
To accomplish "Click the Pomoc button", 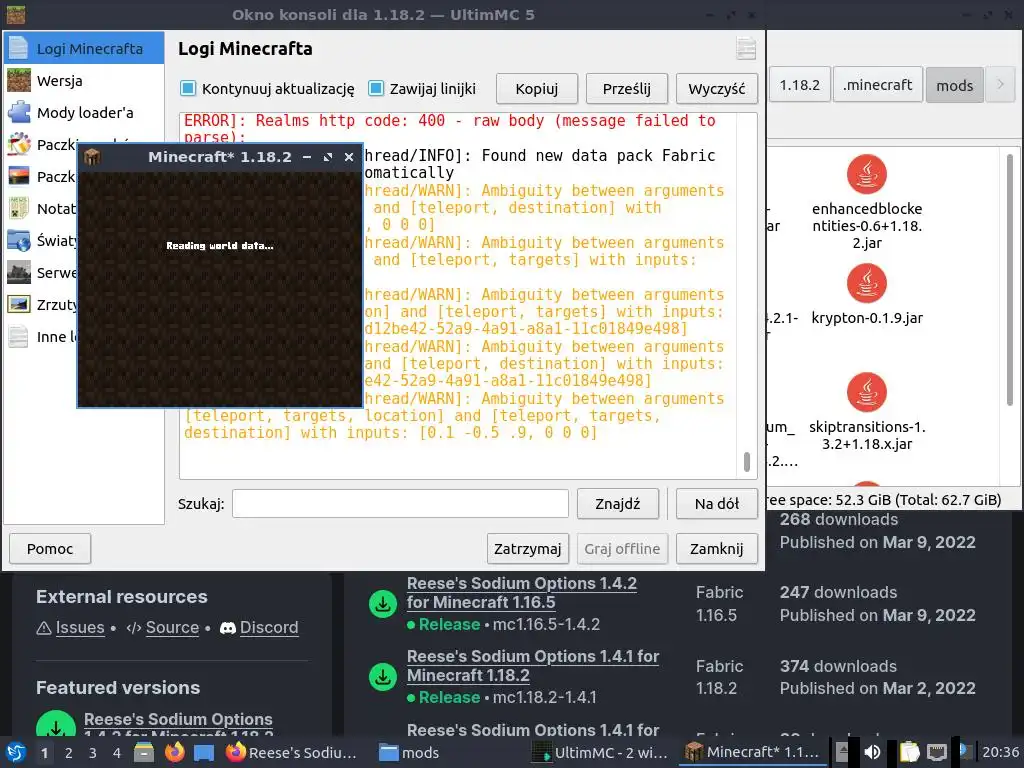I will coord(50,549).
